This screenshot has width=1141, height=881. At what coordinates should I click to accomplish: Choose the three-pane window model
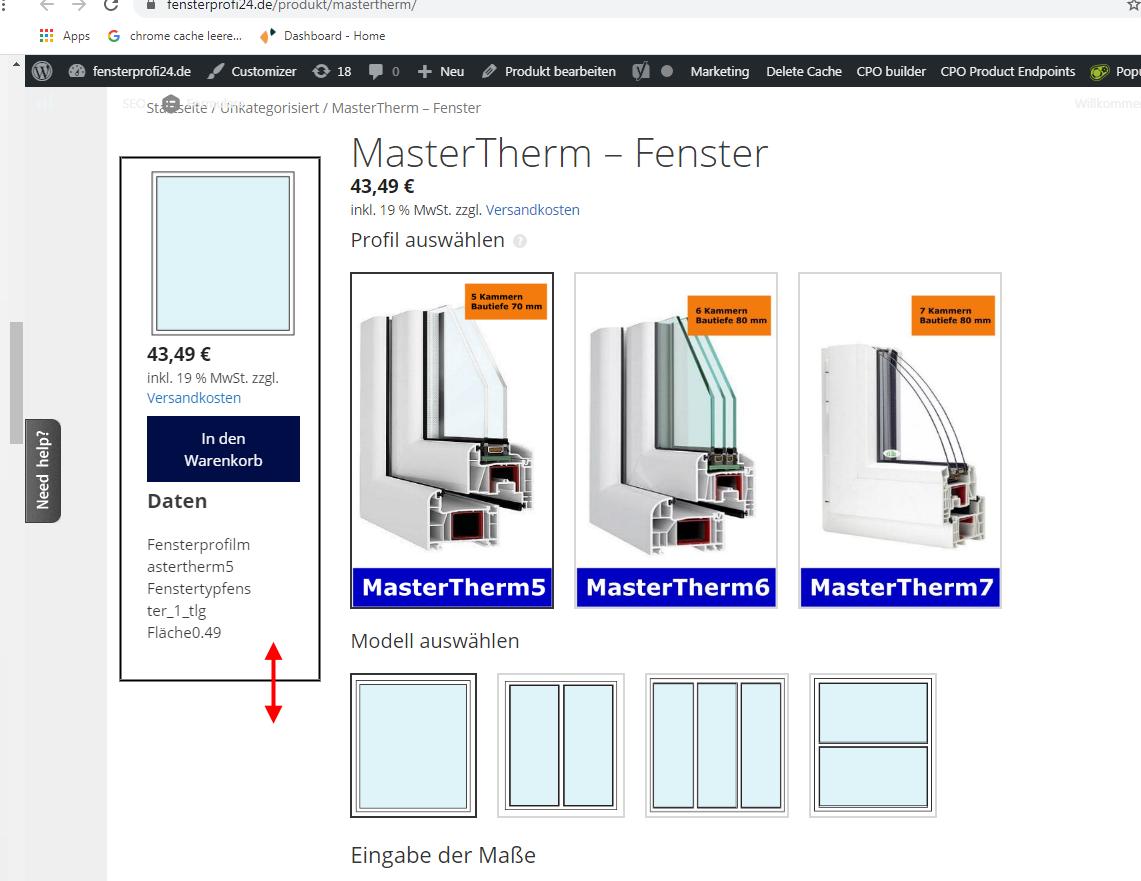(x=717, y=745)
